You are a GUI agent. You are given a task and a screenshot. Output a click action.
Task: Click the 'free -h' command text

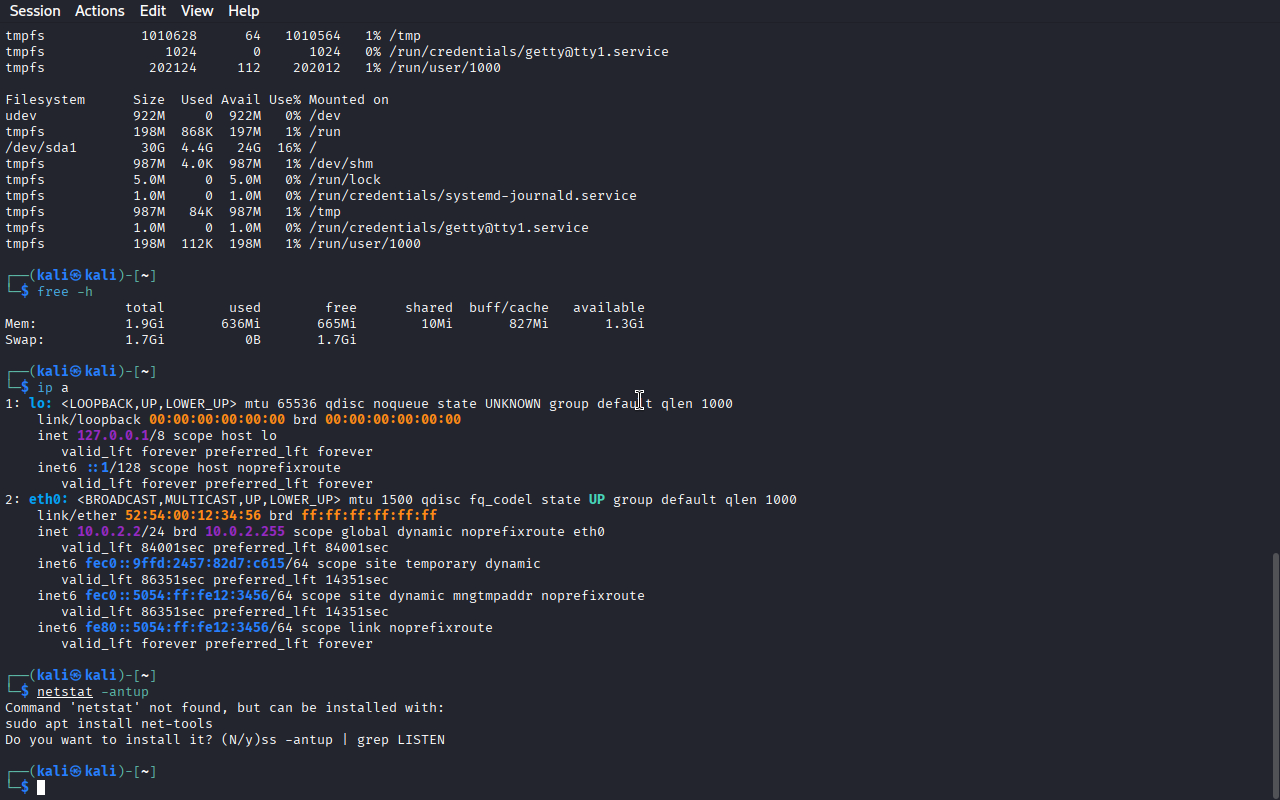pos(65,291)
